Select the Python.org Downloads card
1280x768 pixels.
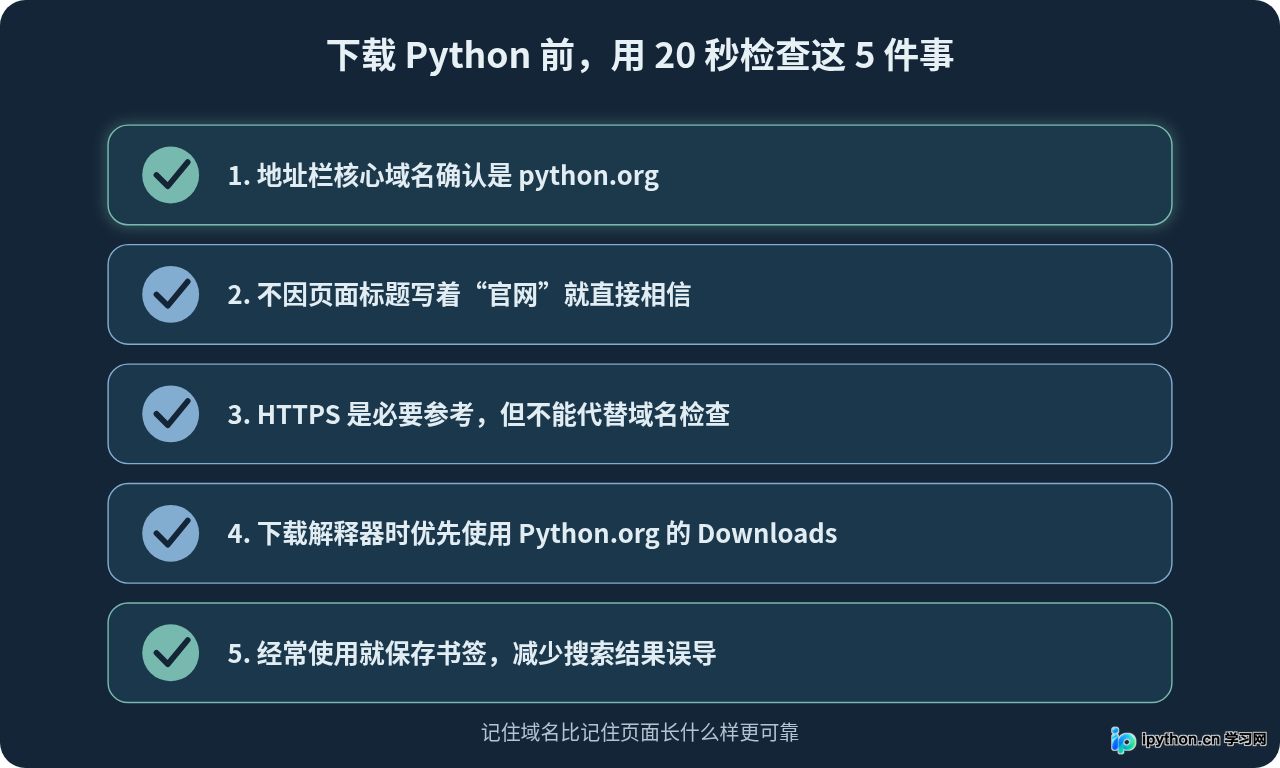pos(640,533)
